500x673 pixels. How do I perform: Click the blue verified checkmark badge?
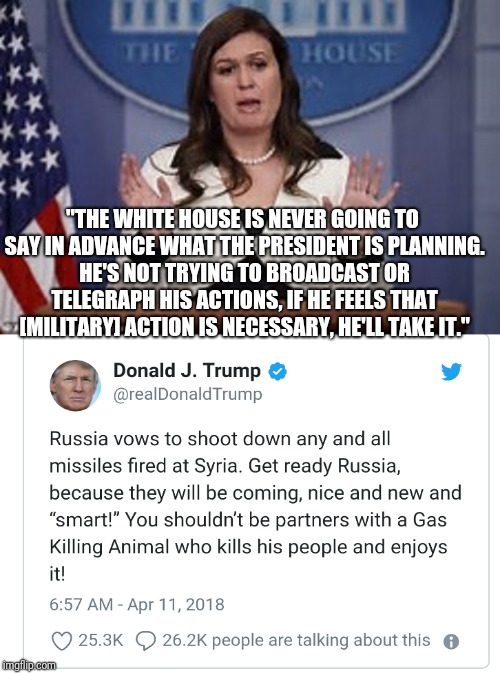tap(277, 371)
